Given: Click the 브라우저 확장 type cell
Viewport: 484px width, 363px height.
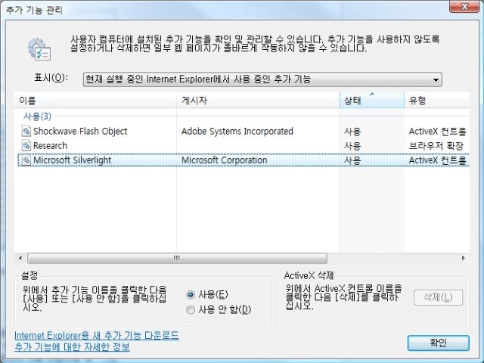Looking at the screenshot, I should [436, 146].
